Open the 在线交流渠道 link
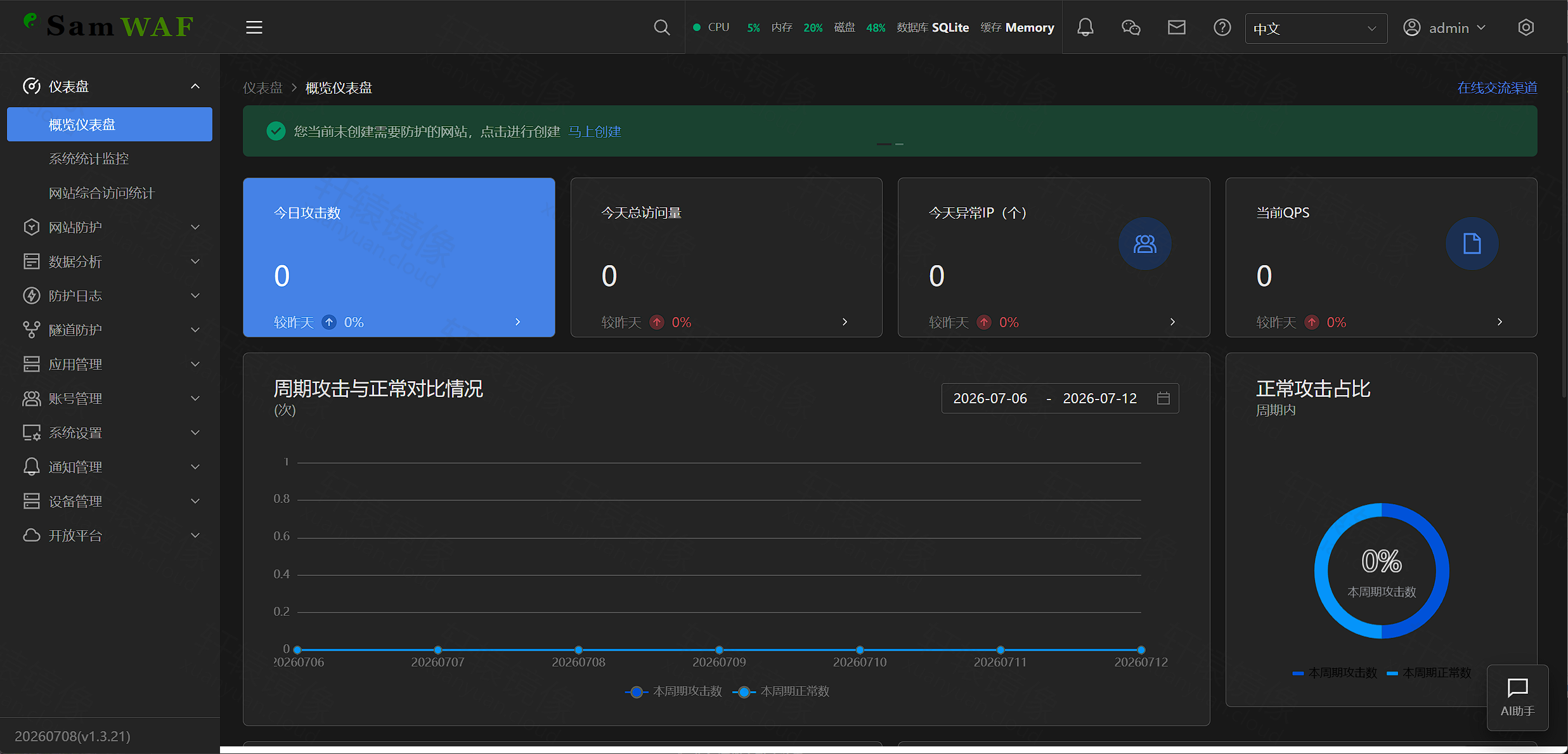 [x=1497, y=88]
